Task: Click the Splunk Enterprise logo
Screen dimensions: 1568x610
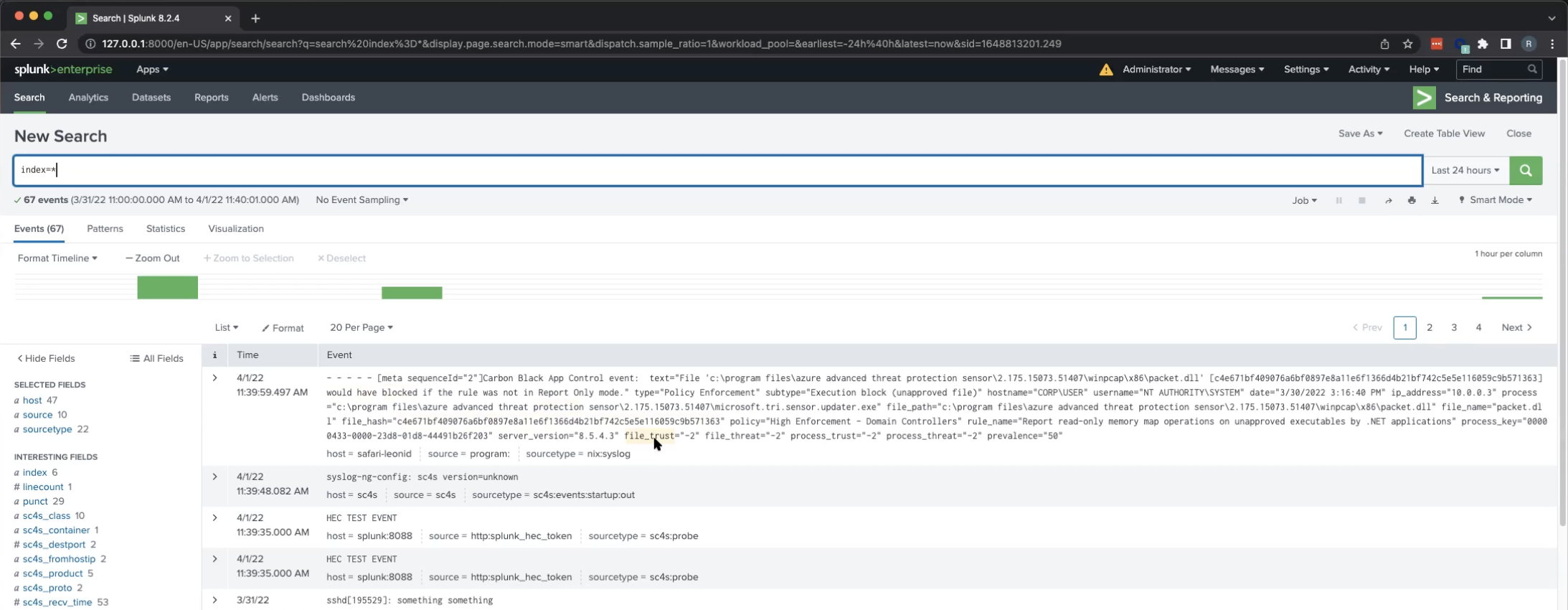Action: pyautogui.click(x=63, y=70)
